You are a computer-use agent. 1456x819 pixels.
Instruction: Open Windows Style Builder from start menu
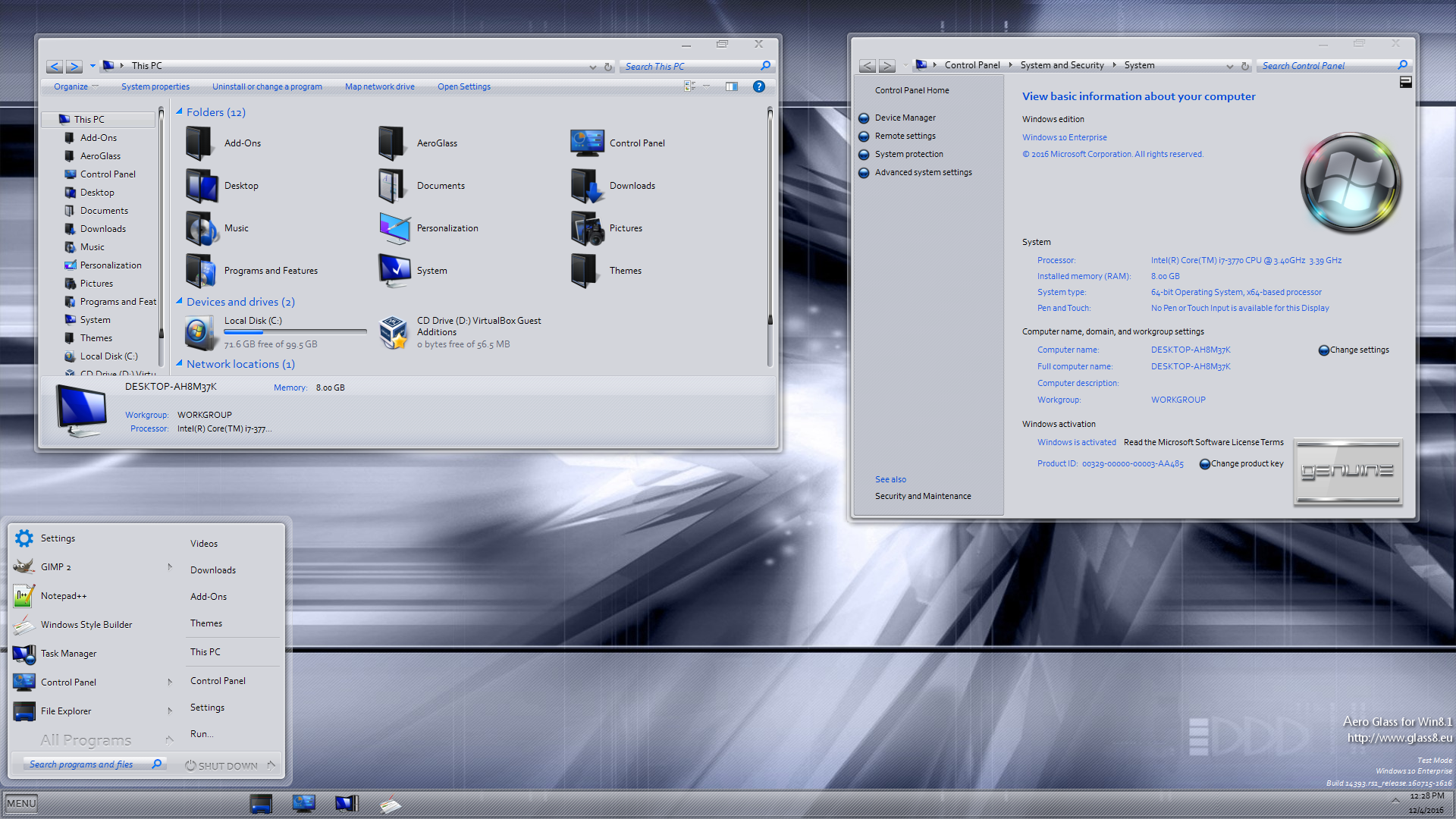point(86,625)
